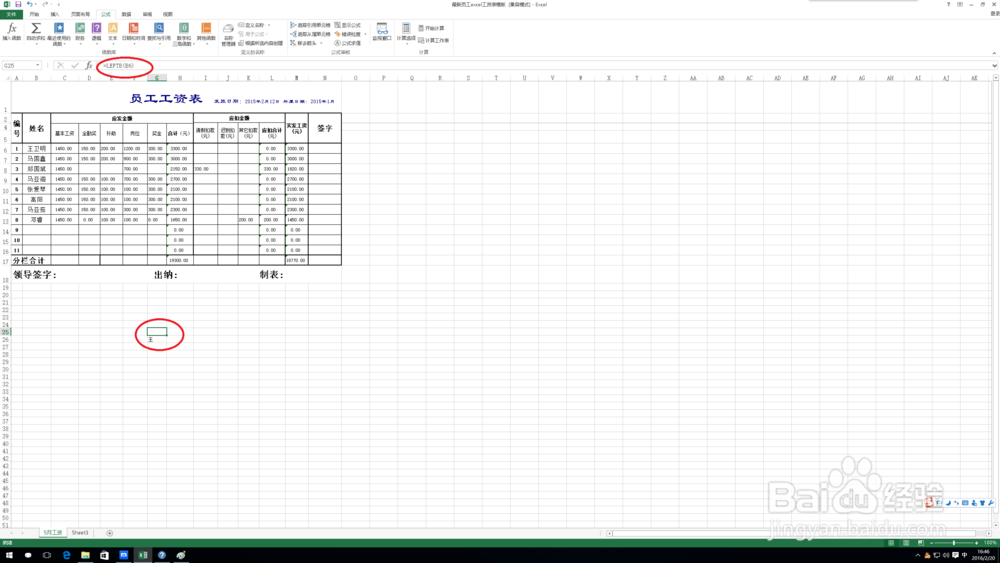Image resolution: width=1000 pixels, height=563 pixels.
Task: Open the Data ribbon tab
Action: [126, 14]
